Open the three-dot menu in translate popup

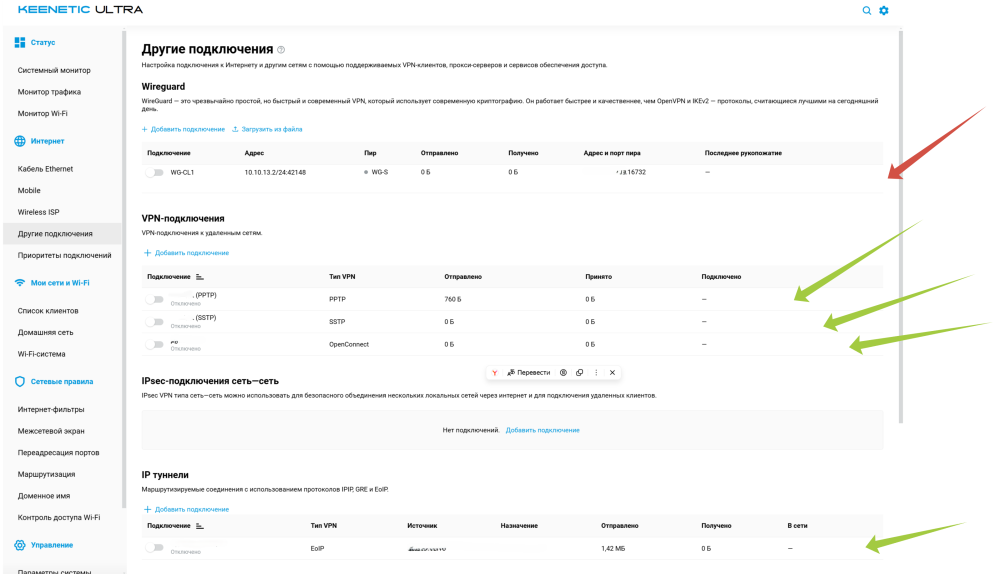pos(596,372)
